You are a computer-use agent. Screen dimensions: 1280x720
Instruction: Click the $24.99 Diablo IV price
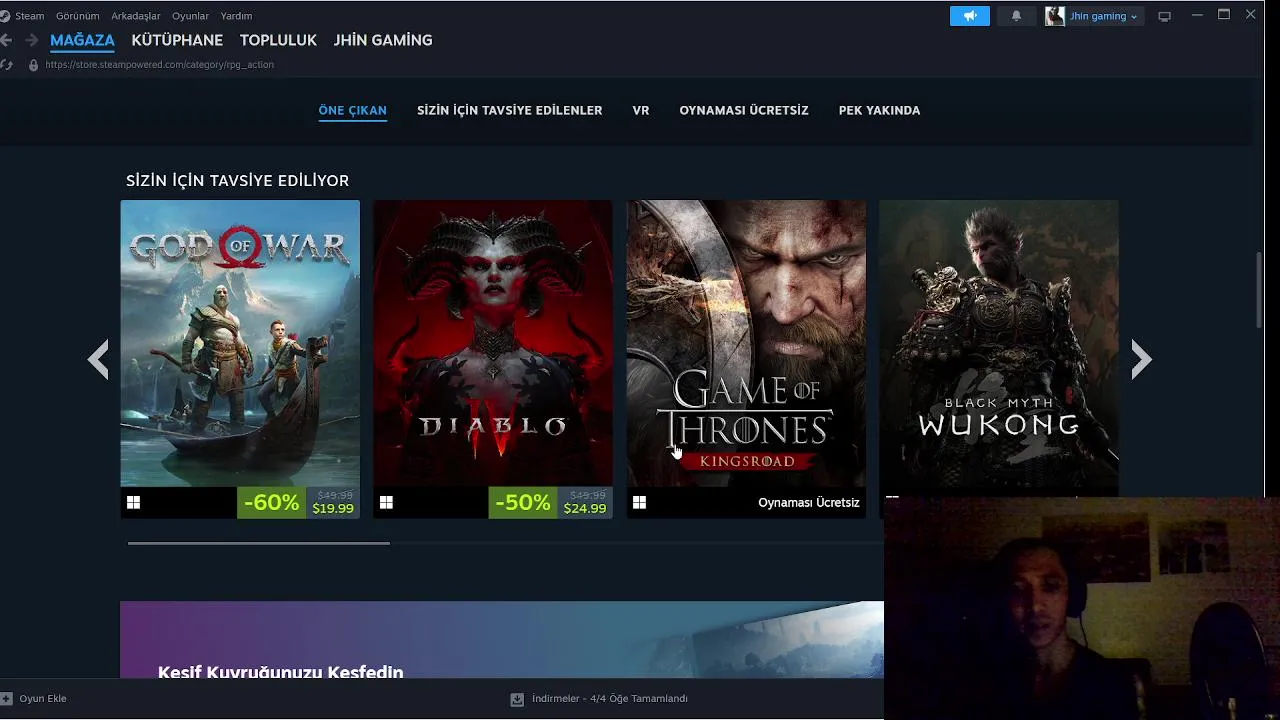pyautogui.click(x=585, y=509)
